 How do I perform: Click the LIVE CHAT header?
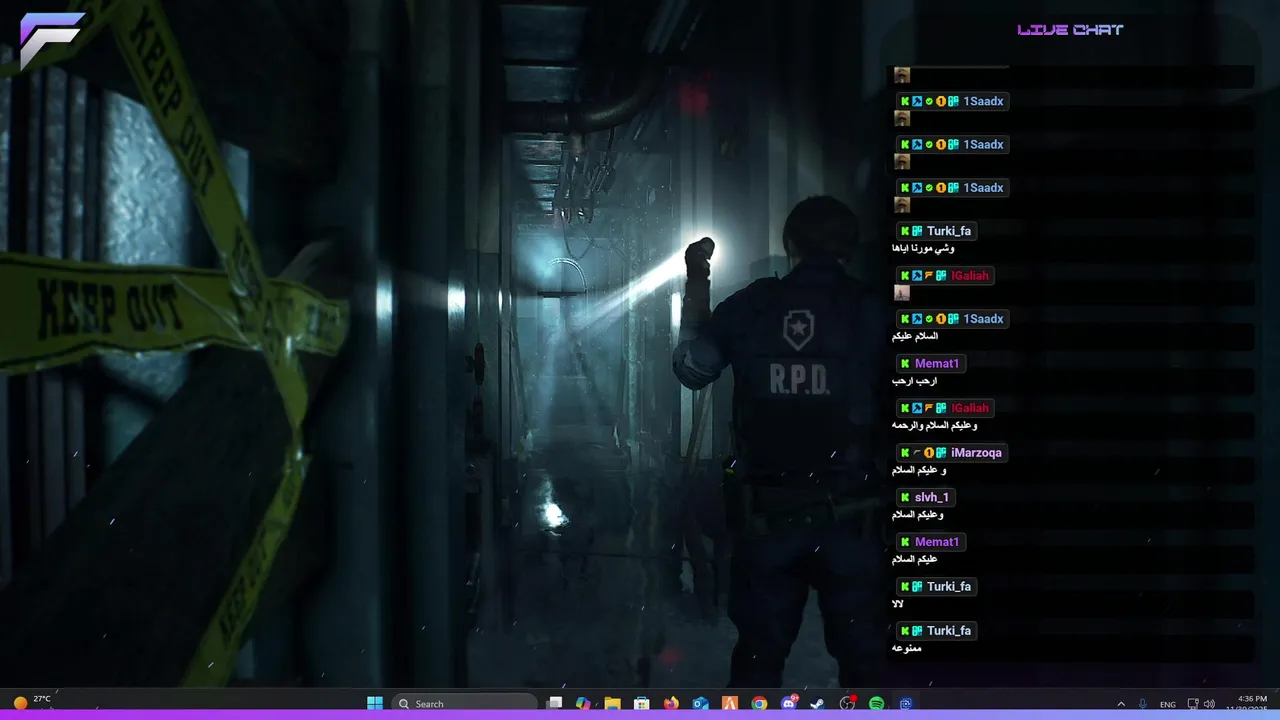[x=1070, y=30]
